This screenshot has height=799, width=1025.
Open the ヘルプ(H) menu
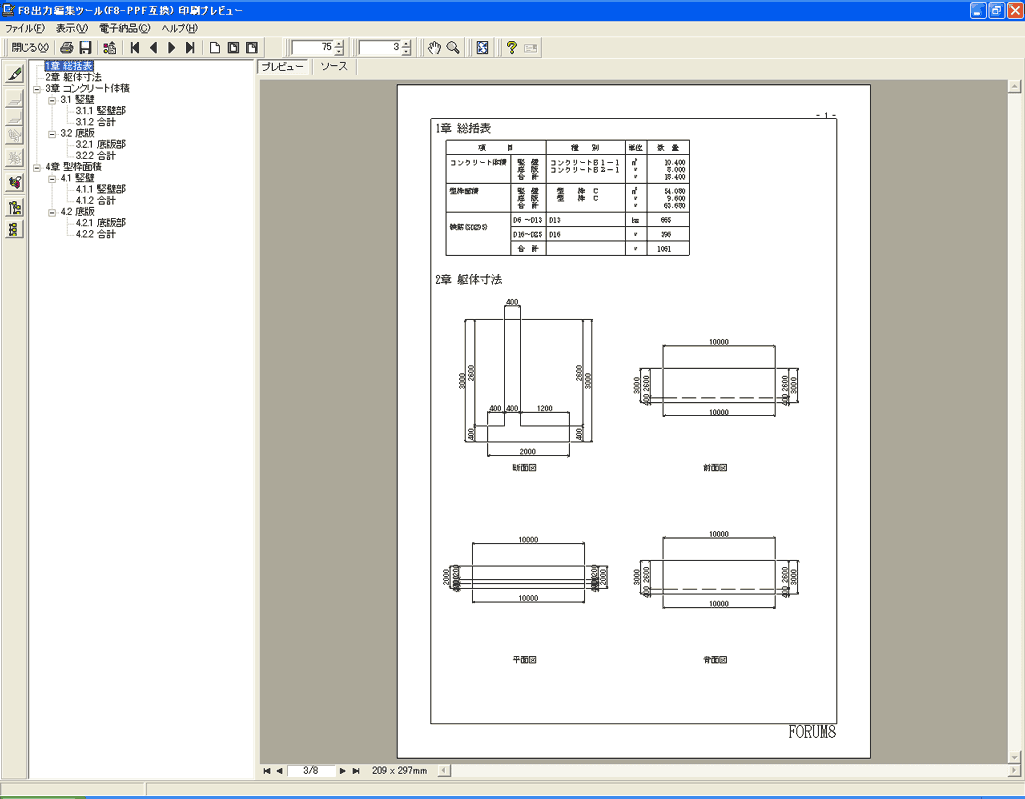click(x=179, y=28)
